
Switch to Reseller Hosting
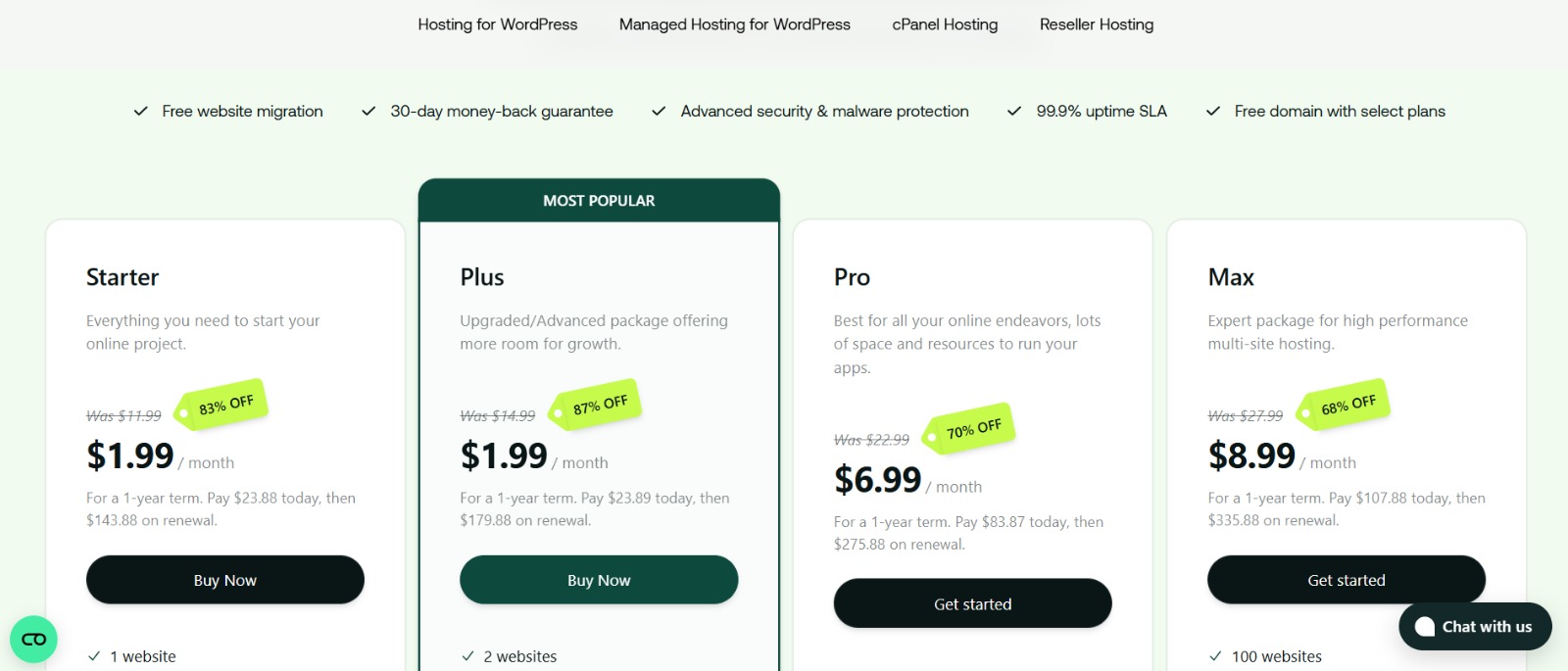point(1097,24)
